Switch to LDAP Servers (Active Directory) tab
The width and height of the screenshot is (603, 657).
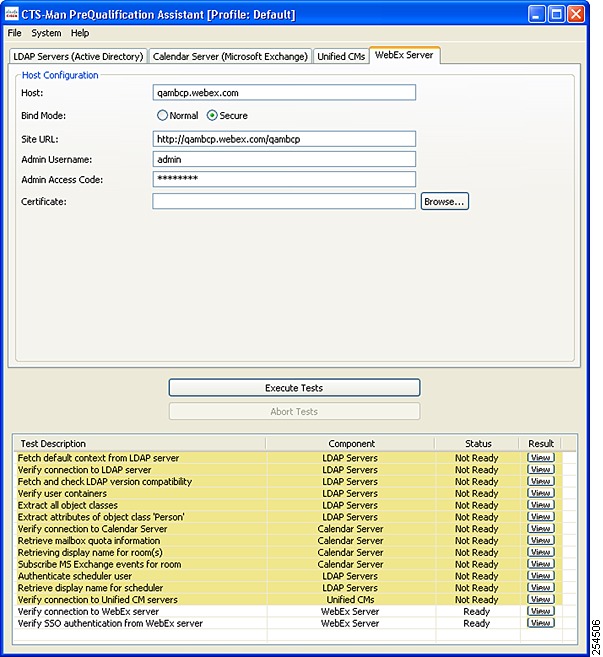[78, 57]
